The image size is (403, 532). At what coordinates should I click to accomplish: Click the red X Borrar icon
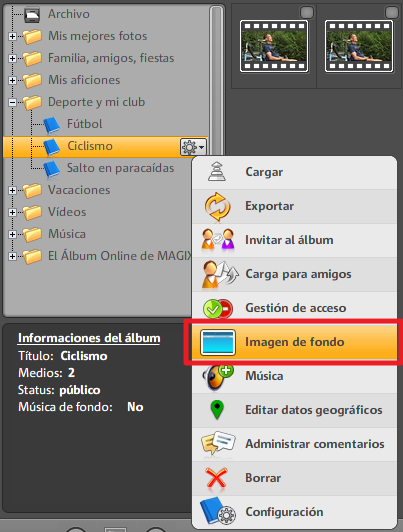pyautogui.click(x=216, y=478)
